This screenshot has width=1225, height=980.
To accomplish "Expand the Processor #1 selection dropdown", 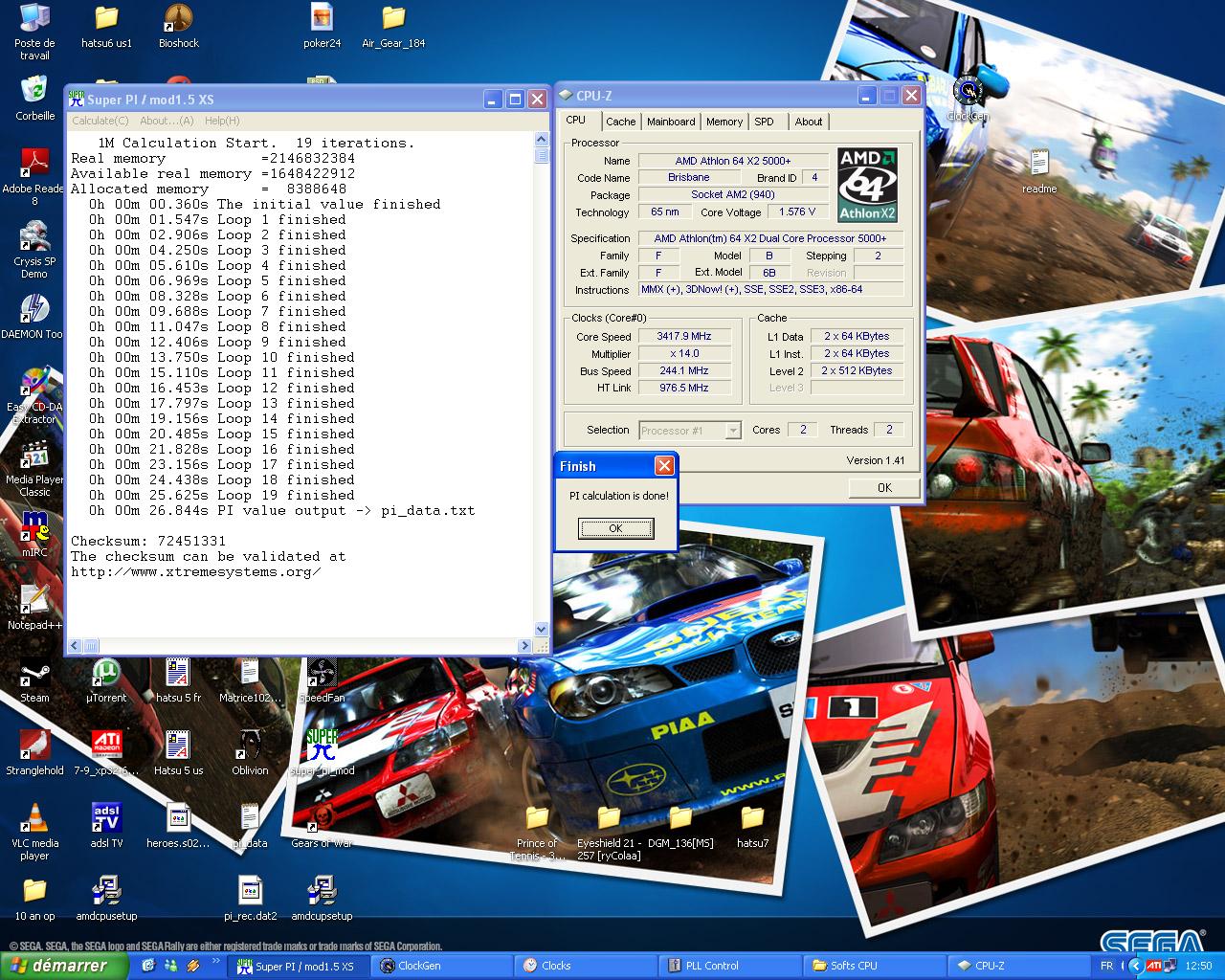I will coord(733,431).
